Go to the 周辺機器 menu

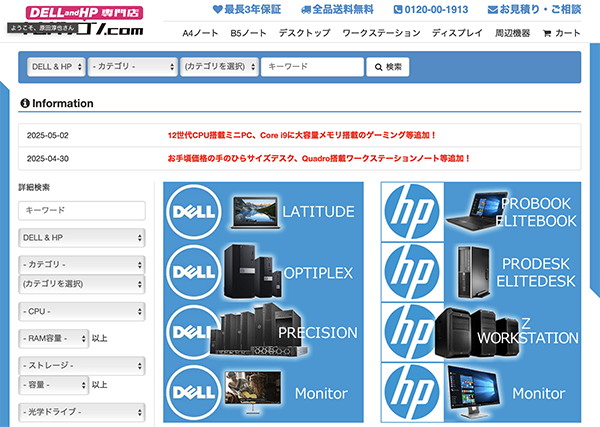[512, 33]
